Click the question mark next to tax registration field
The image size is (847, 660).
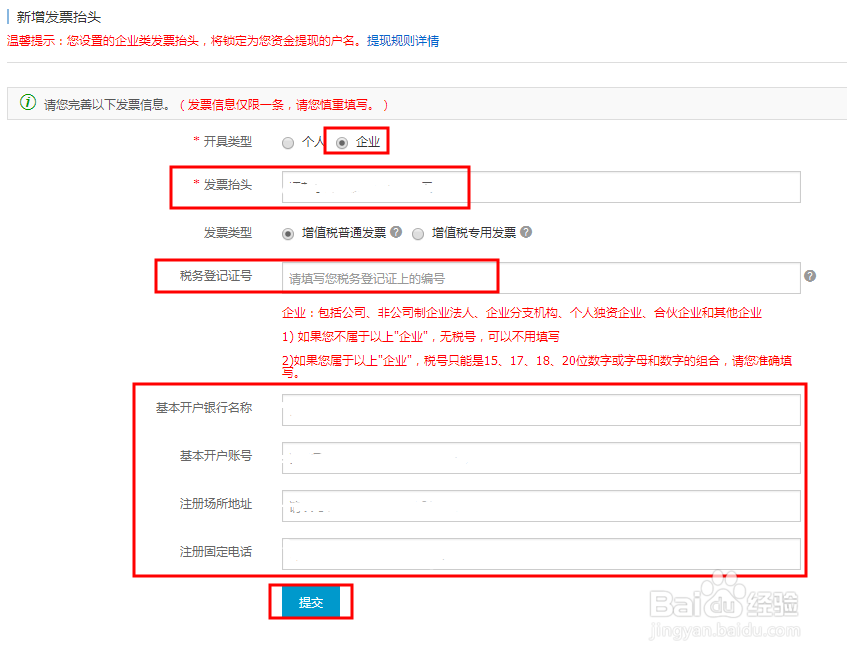[808, 276]
